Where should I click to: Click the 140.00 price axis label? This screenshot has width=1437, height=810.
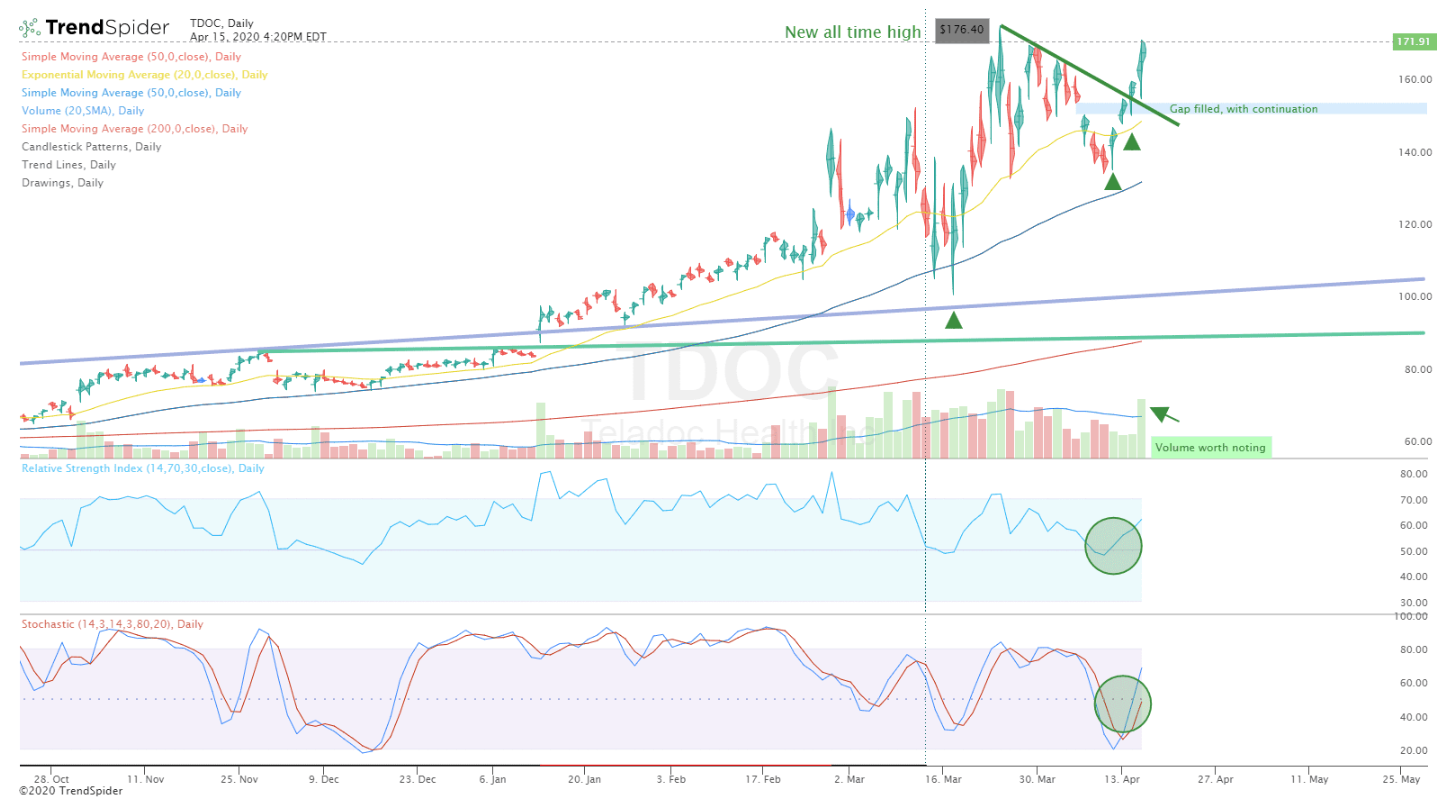tap(1413, 153)
